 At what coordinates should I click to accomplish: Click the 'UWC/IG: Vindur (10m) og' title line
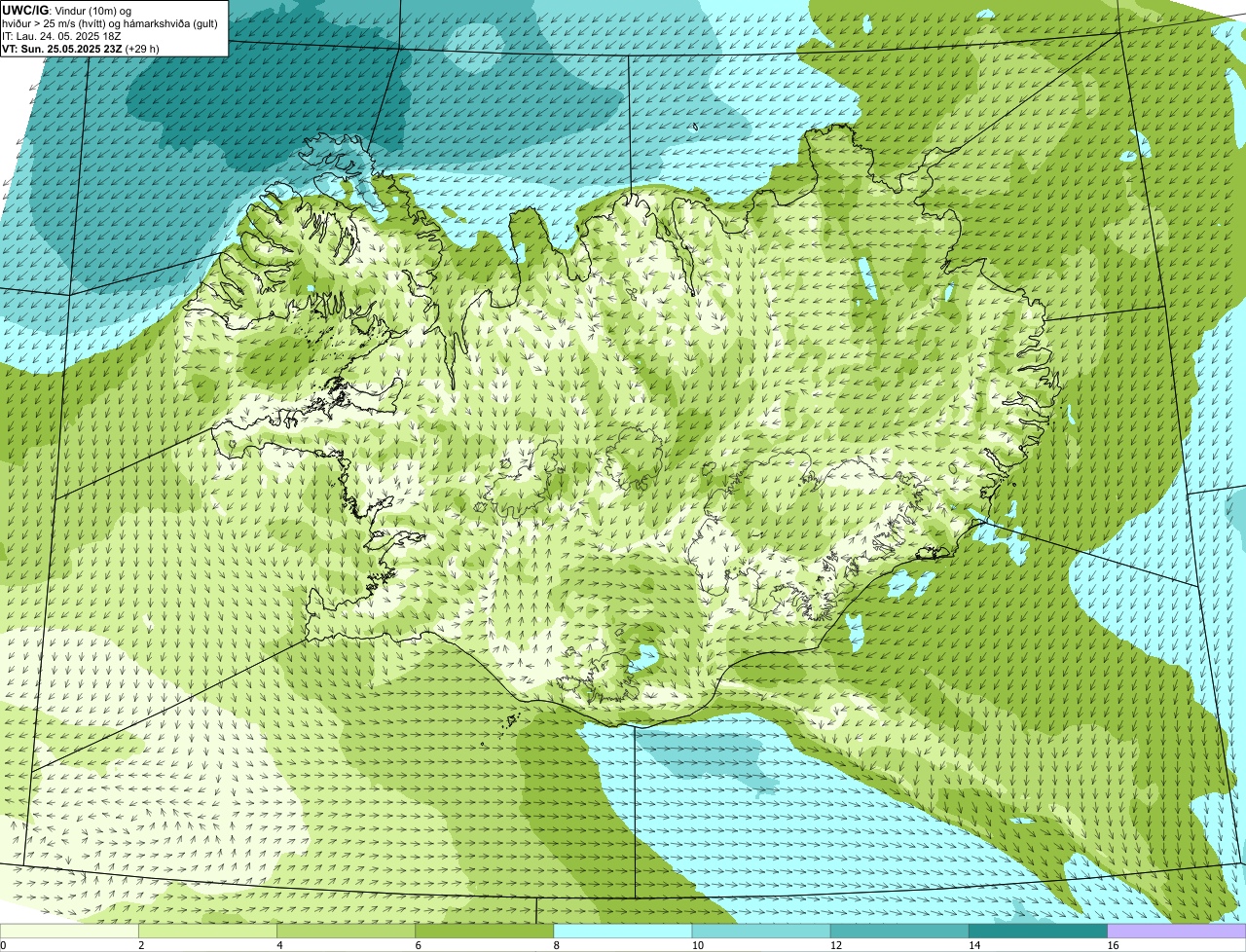[x=67, y=11]
